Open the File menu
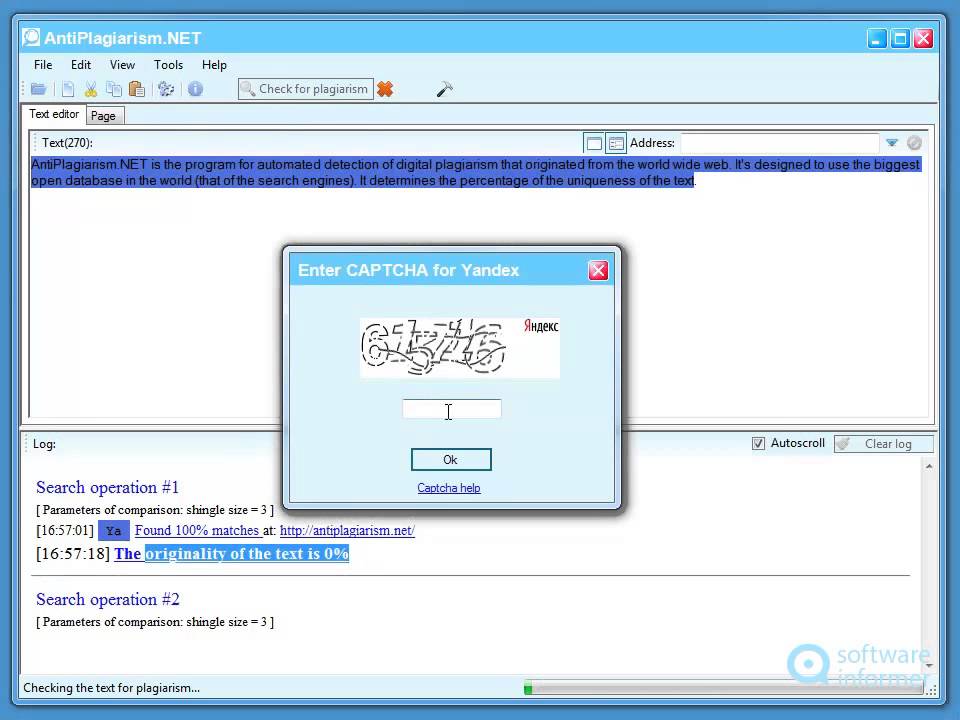This screenshot has width=960, height=720. coord(43,65)
